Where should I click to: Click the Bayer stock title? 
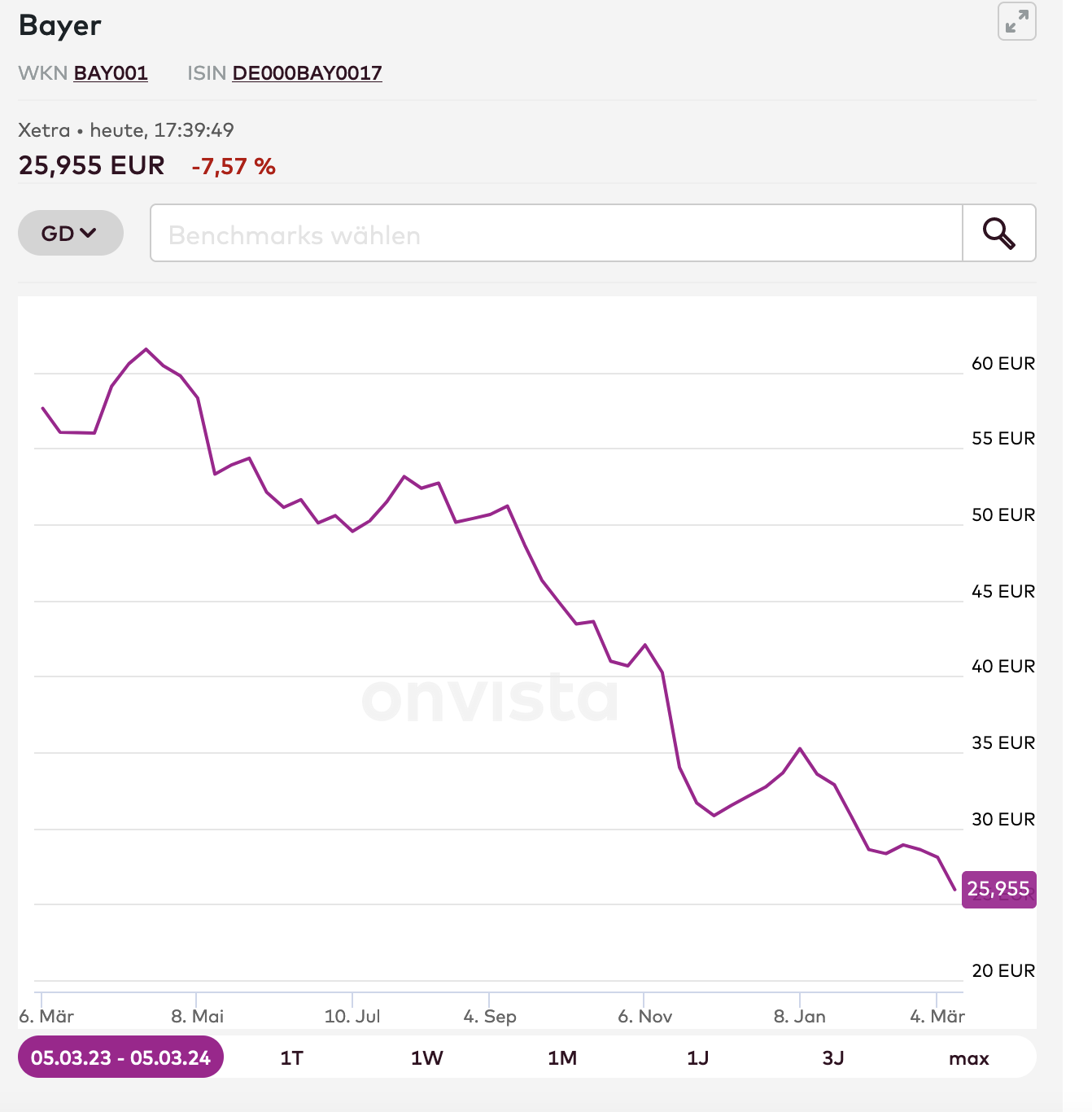point(60,25)
